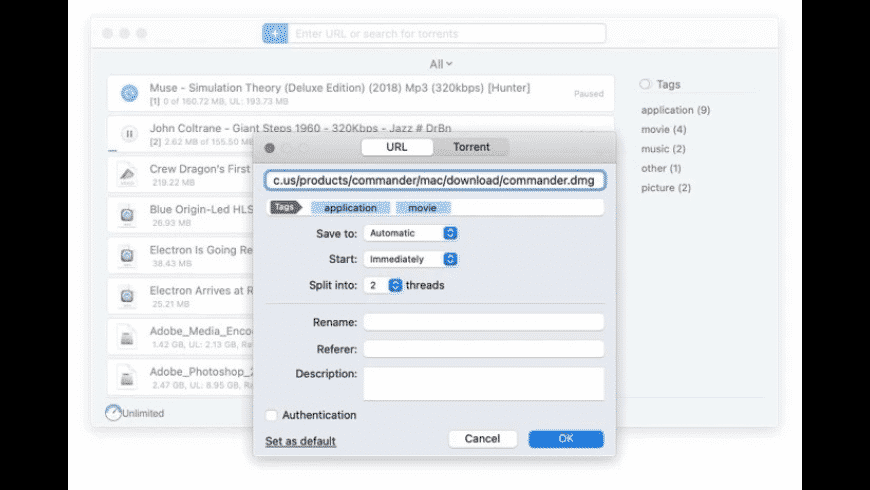Click the Paused status on Muse row

coord(589,94)
